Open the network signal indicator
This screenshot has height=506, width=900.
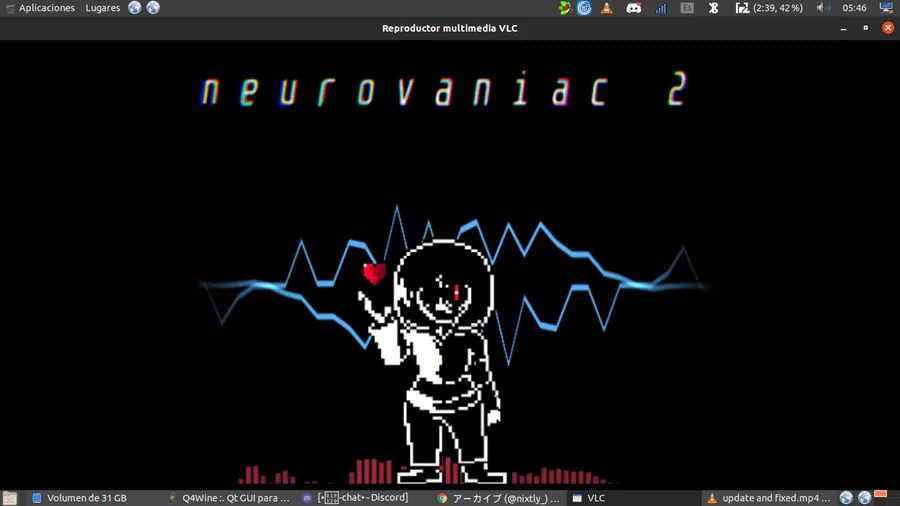pyautogui.click(x=661, y=8)
